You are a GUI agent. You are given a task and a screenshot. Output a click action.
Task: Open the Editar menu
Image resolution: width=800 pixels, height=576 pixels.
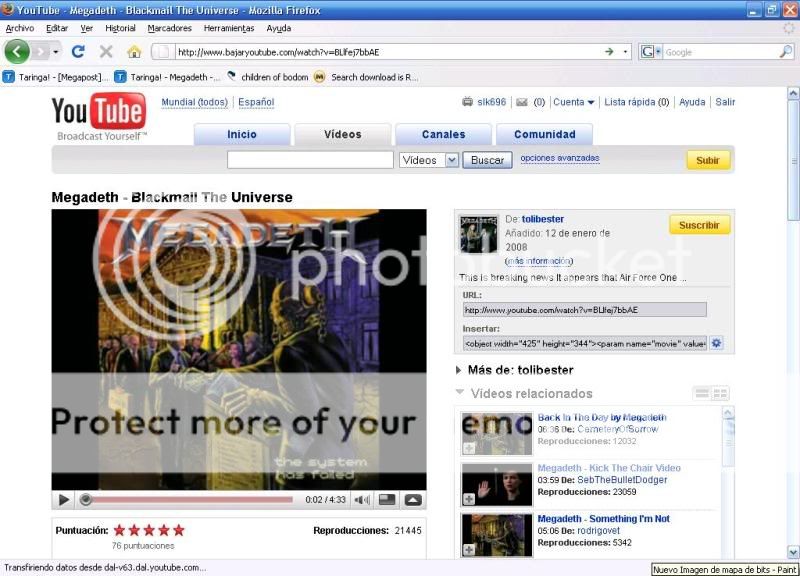pos(57,29)
